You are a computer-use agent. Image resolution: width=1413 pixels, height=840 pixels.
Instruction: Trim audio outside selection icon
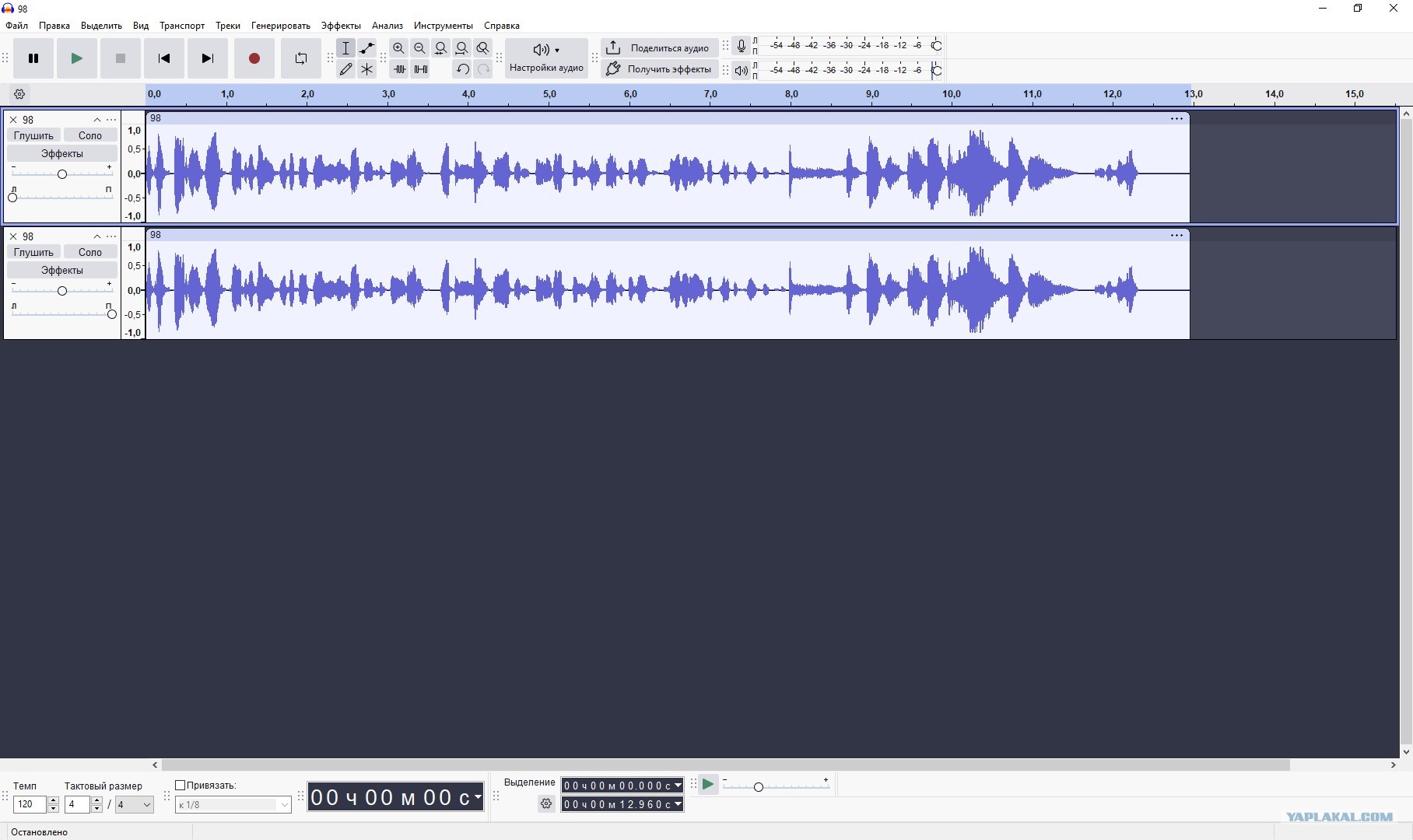pyautogui.click(x=399, y=69)
